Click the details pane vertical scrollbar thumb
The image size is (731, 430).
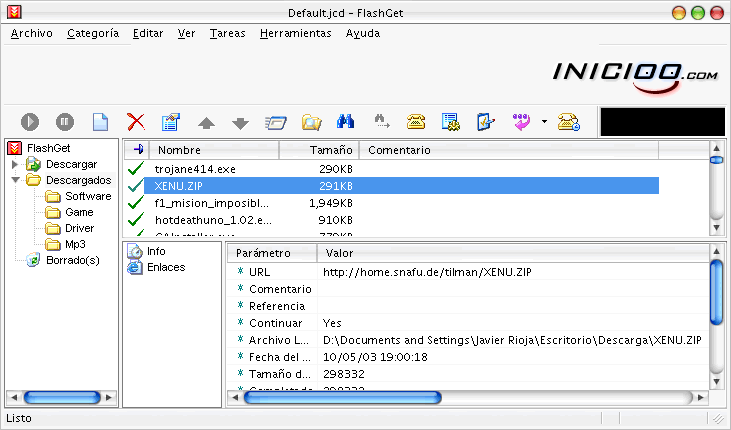click(716, 292)
